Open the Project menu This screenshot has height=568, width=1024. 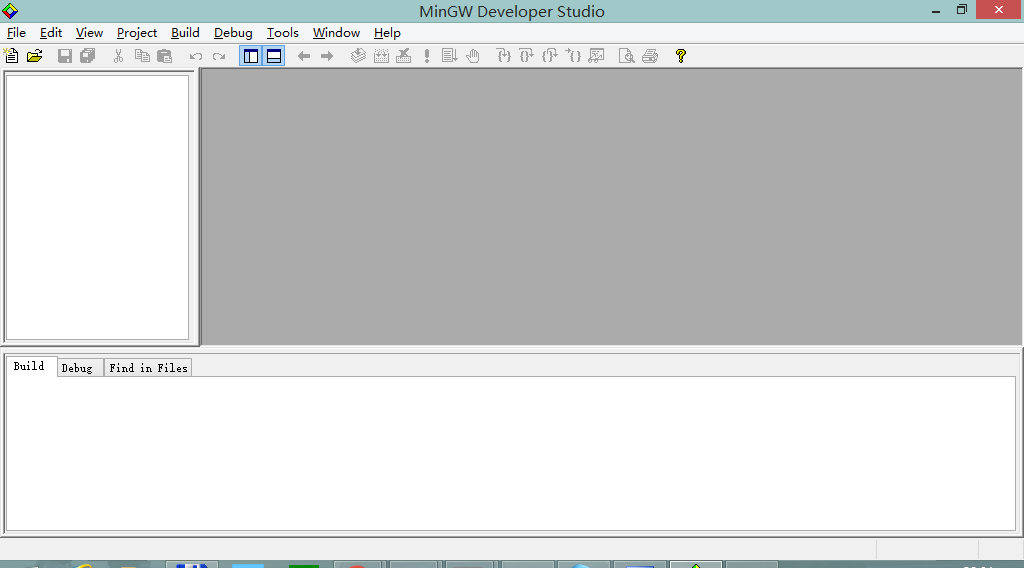tap(137, 33)
